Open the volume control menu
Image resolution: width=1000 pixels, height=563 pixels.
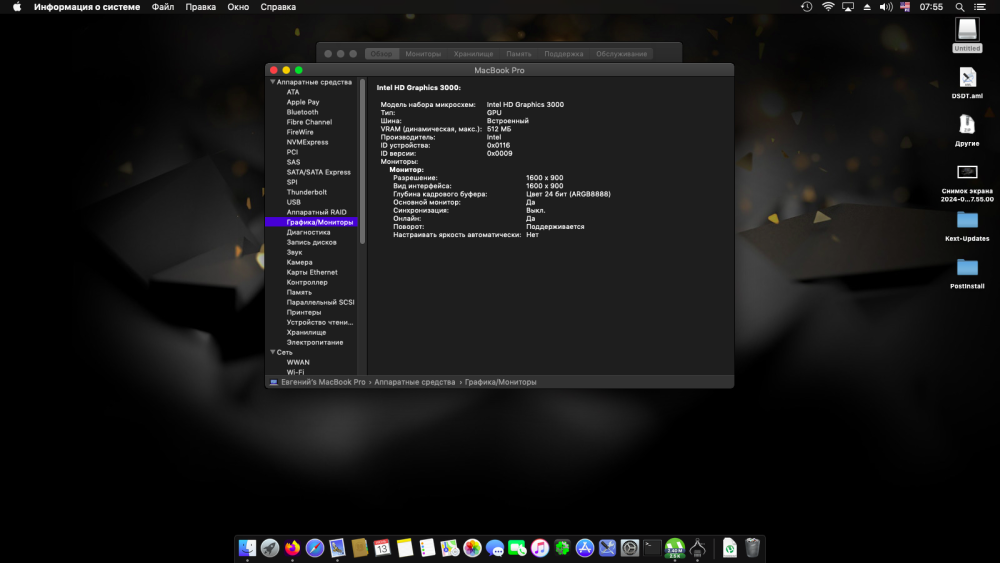pos(886,7)
